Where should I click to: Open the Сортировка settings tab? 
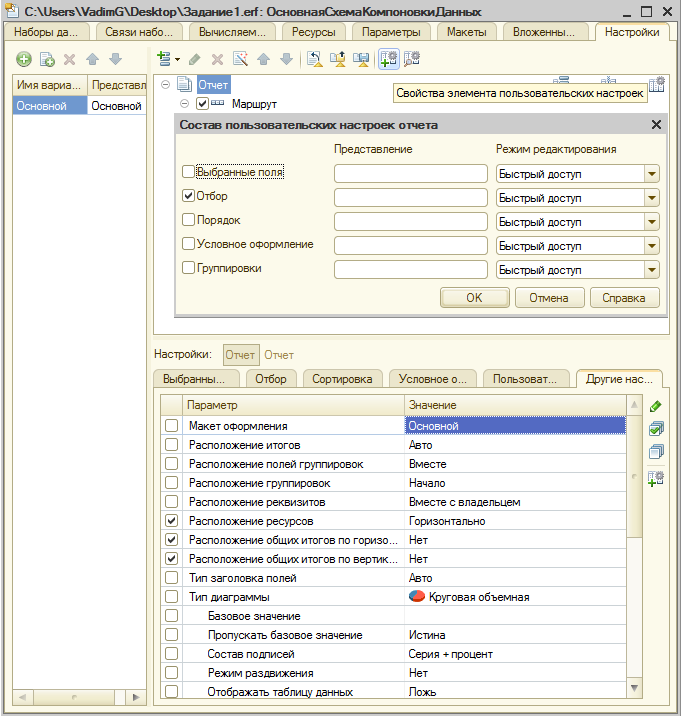pyautogui.click(x=342, y=379)
